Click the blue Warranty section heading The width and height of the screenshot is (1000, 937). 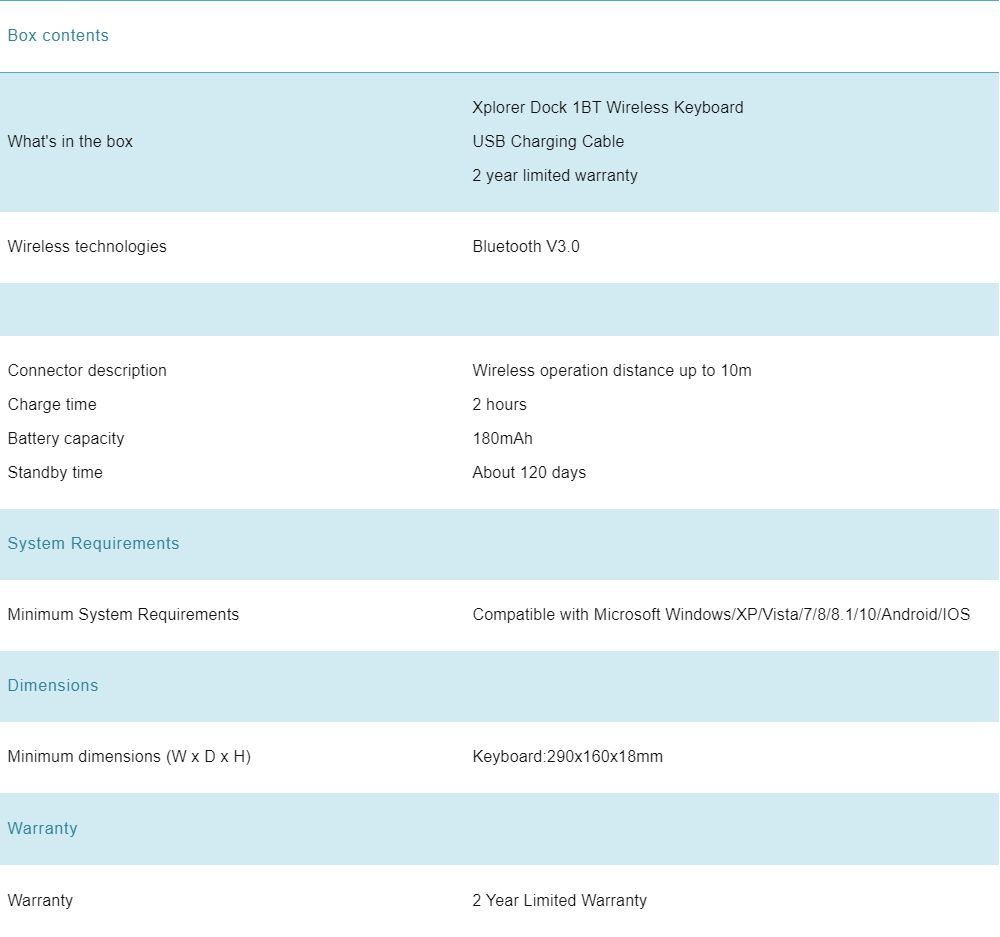coord(42,829)
